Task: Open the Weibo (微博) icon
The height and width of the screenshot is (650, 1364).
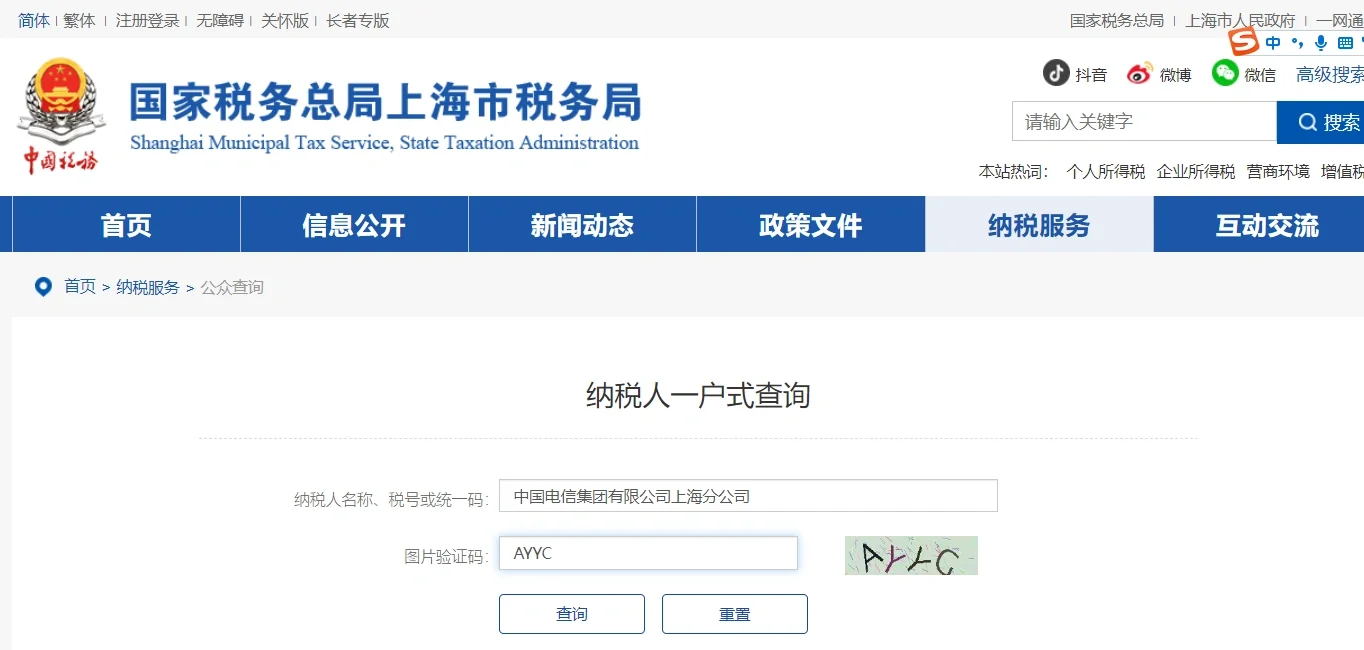Action: click(1139, 73)
